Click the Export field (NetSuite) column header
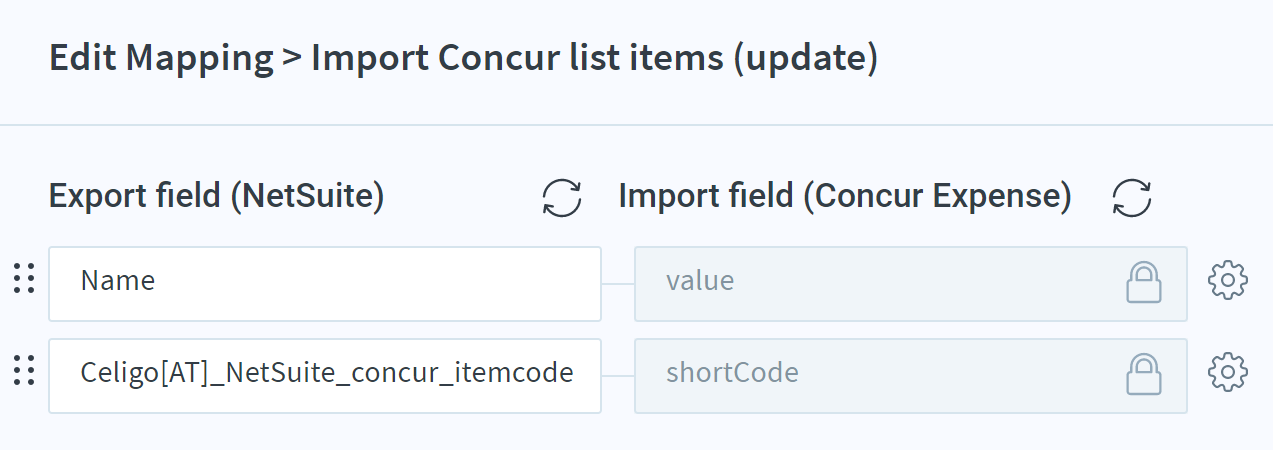The width and height of the screenshot is (1273, 450). (217, 197)
